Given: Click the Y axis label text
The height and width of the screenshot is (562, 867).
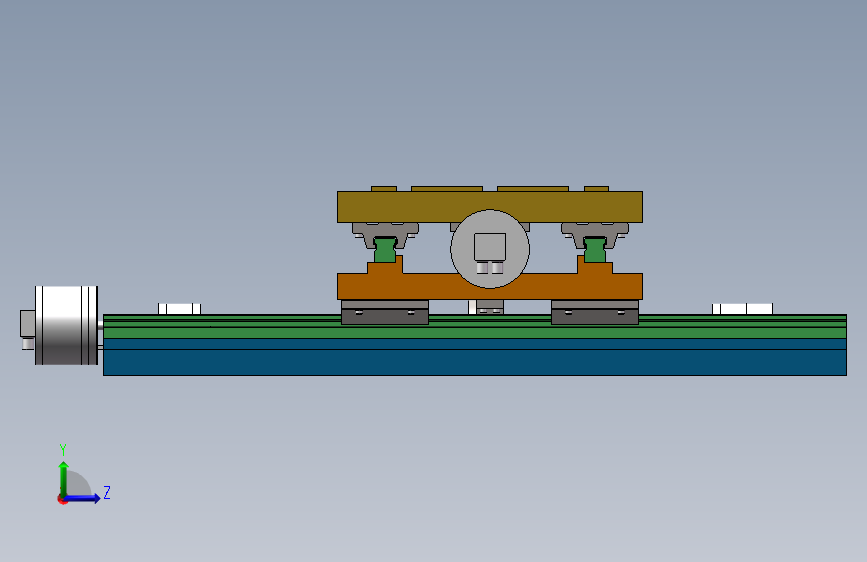Looking at the screenshot, I should coord(63,449).
